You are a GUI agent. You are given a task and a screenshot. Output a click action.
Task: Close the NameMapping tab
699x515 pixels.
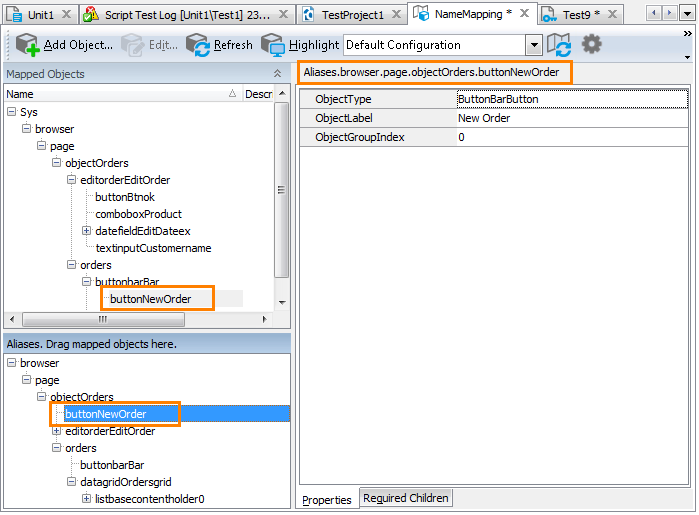coord(525,13)
